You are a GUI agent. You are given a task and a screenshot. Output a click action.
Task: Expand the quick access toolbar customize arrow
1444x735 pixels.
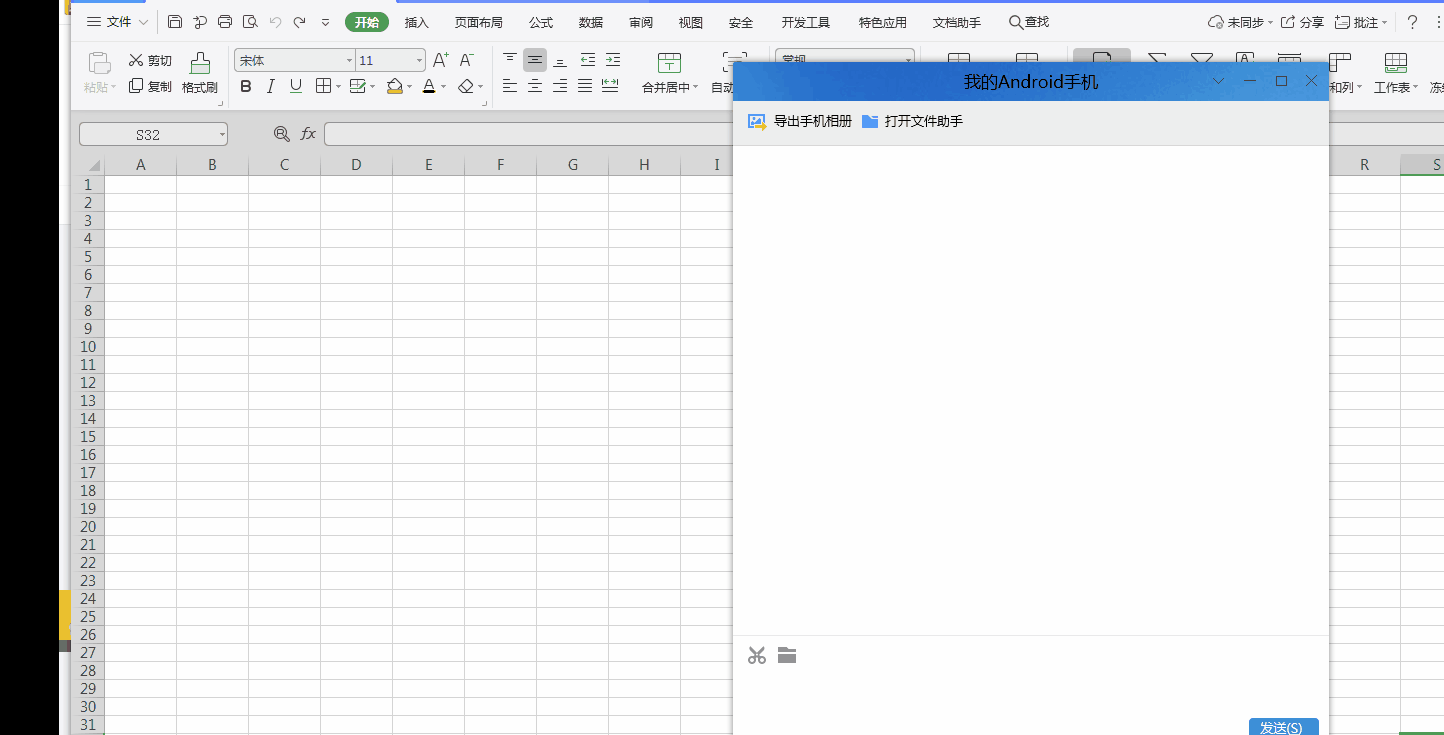coord(326,22)
